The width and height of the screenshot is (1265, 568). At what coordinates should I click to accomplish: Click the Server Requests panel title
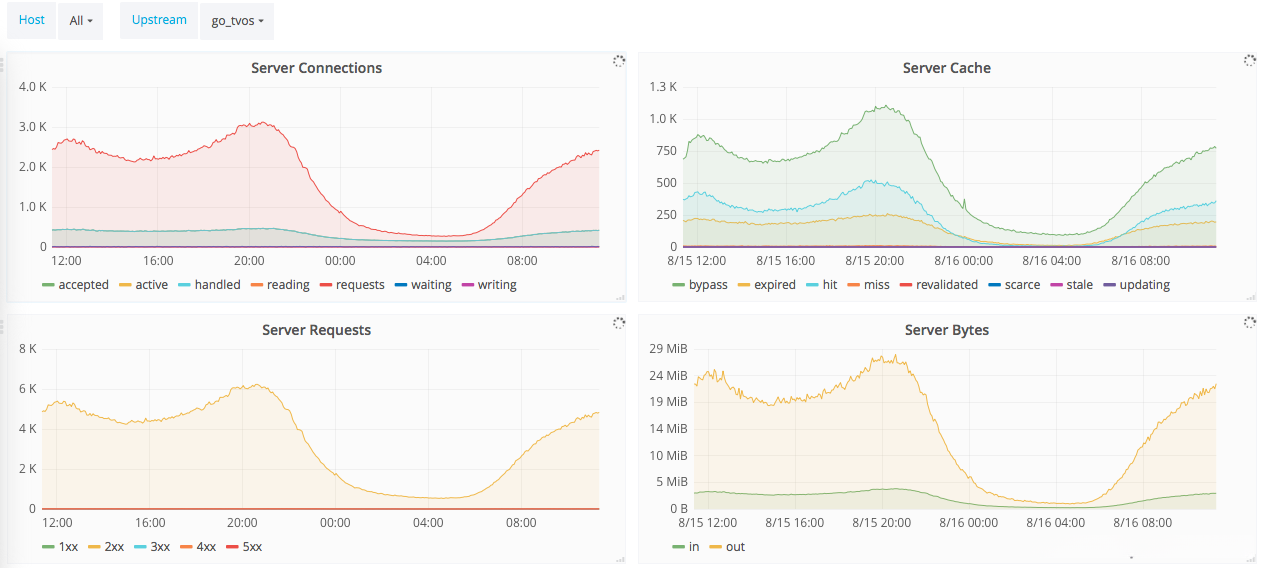coord(316,330)
